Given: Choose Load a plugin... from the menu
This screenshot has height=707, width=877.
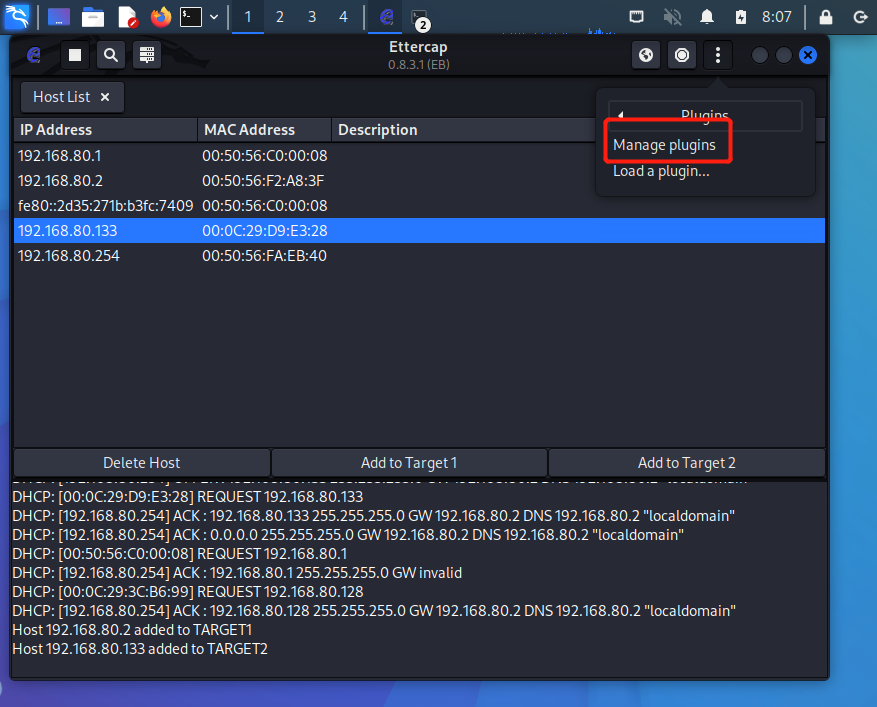Looking at the screenshot, I should pyautogui.click(x=661, y=171).
